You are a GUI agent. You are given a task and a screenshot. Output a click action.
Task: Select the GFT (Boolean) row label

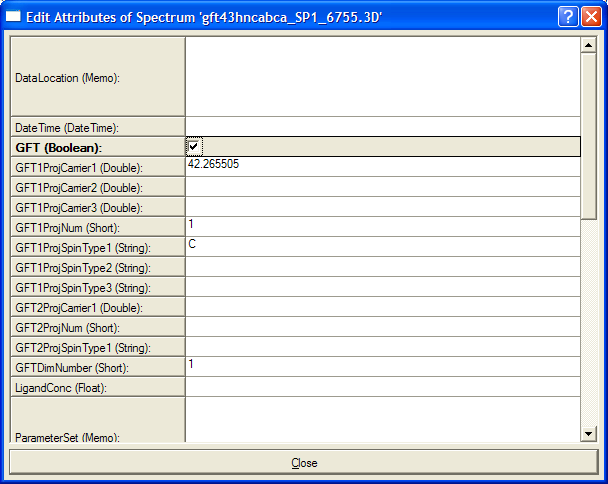tap(97, 147)
